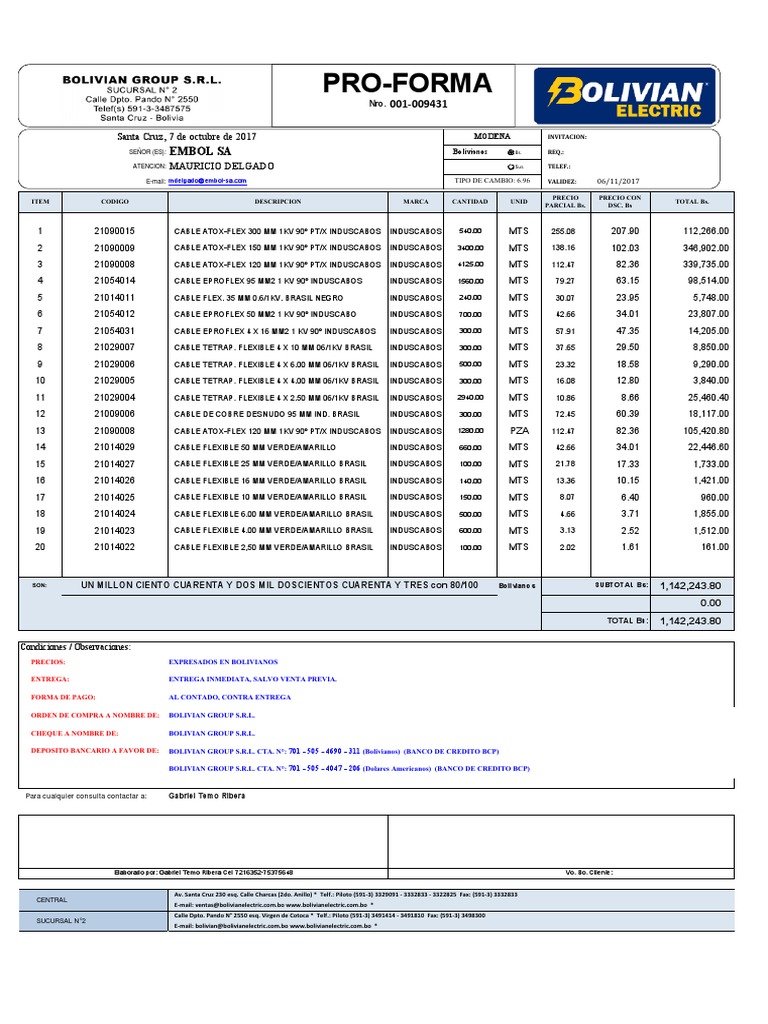This screenshot has height=1024, width=768.
Task: Click code 21029007
Action: point(114,347)
